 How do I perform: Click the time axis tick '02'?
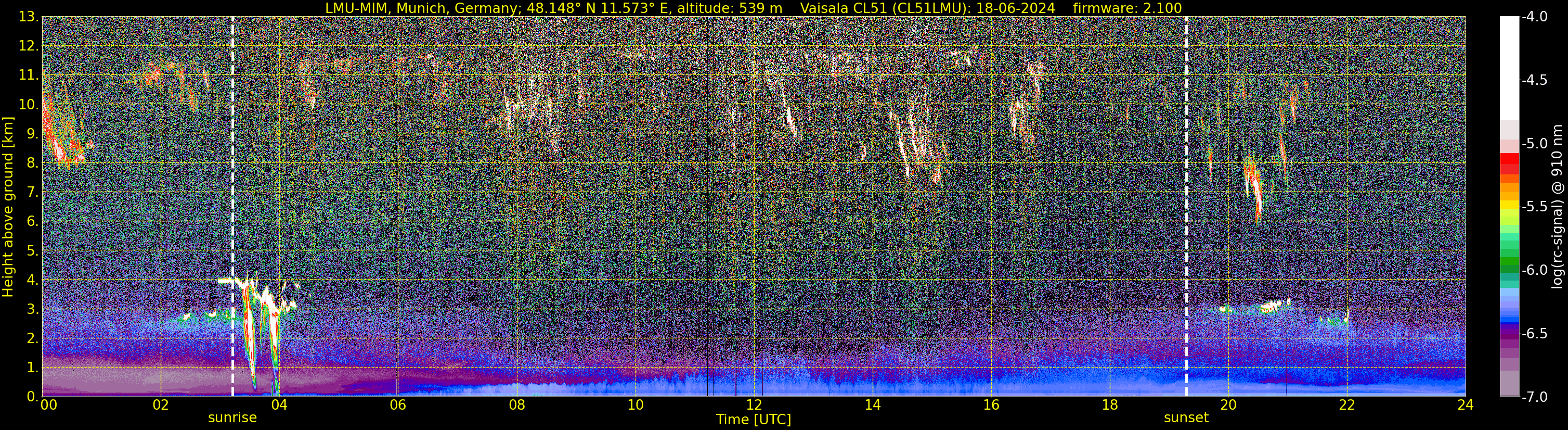[x=161, y=405]
